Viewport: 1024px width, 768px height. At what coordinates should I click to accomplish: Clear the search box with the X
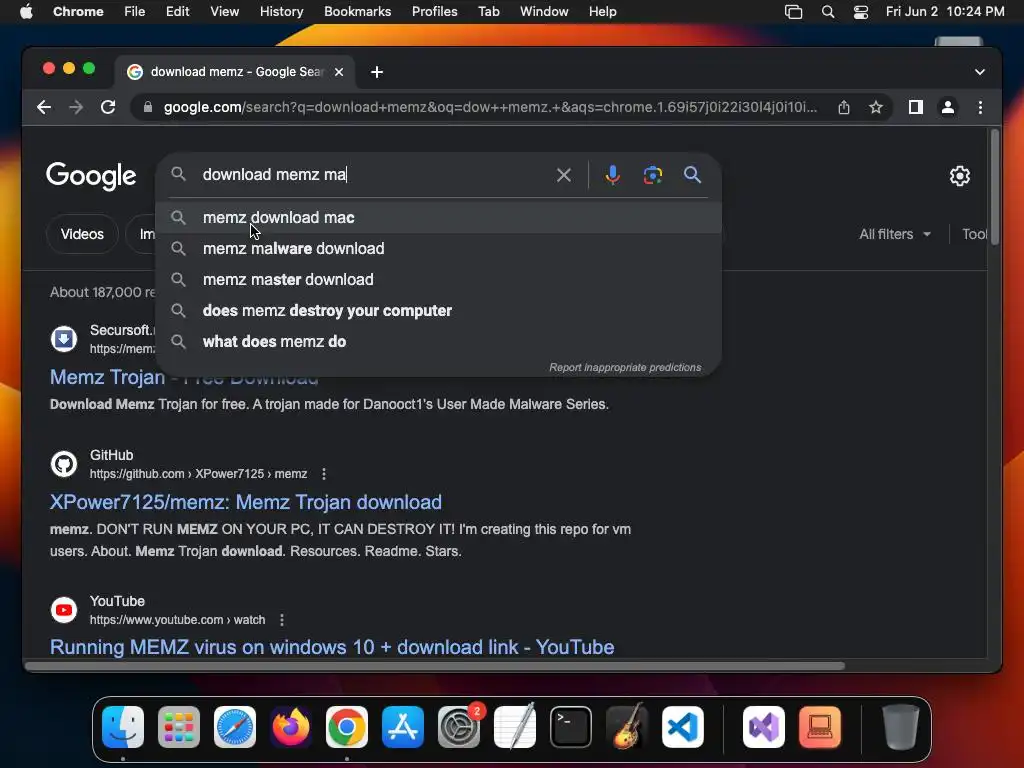(564, 174)
